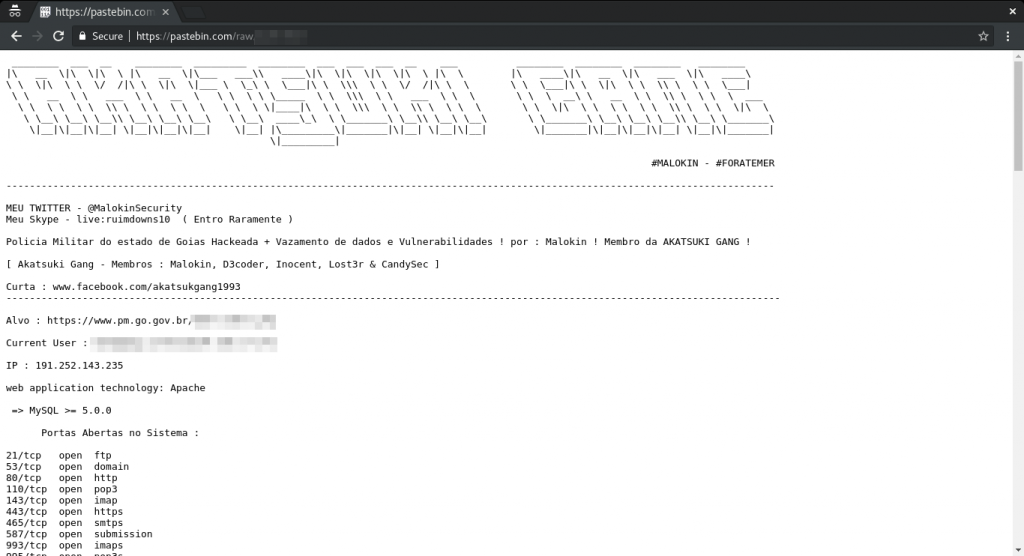Viewport: 1024px width, 556px height.
Task: Click the '443/tcp open https' row
Action: tap(65, 512)
